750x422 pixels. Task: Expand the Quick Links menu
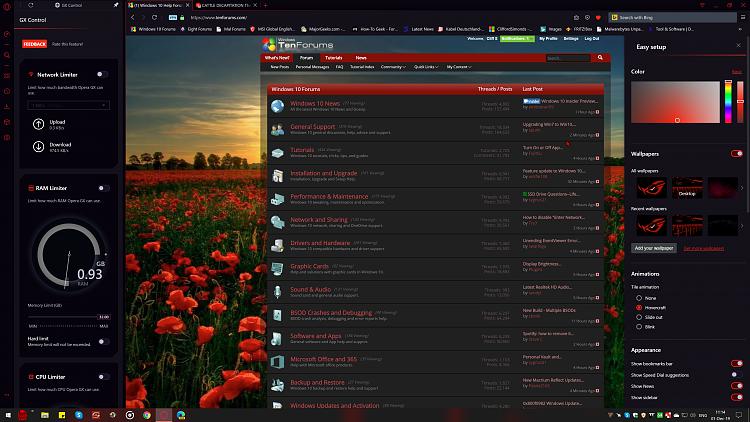tap(424, 66)
